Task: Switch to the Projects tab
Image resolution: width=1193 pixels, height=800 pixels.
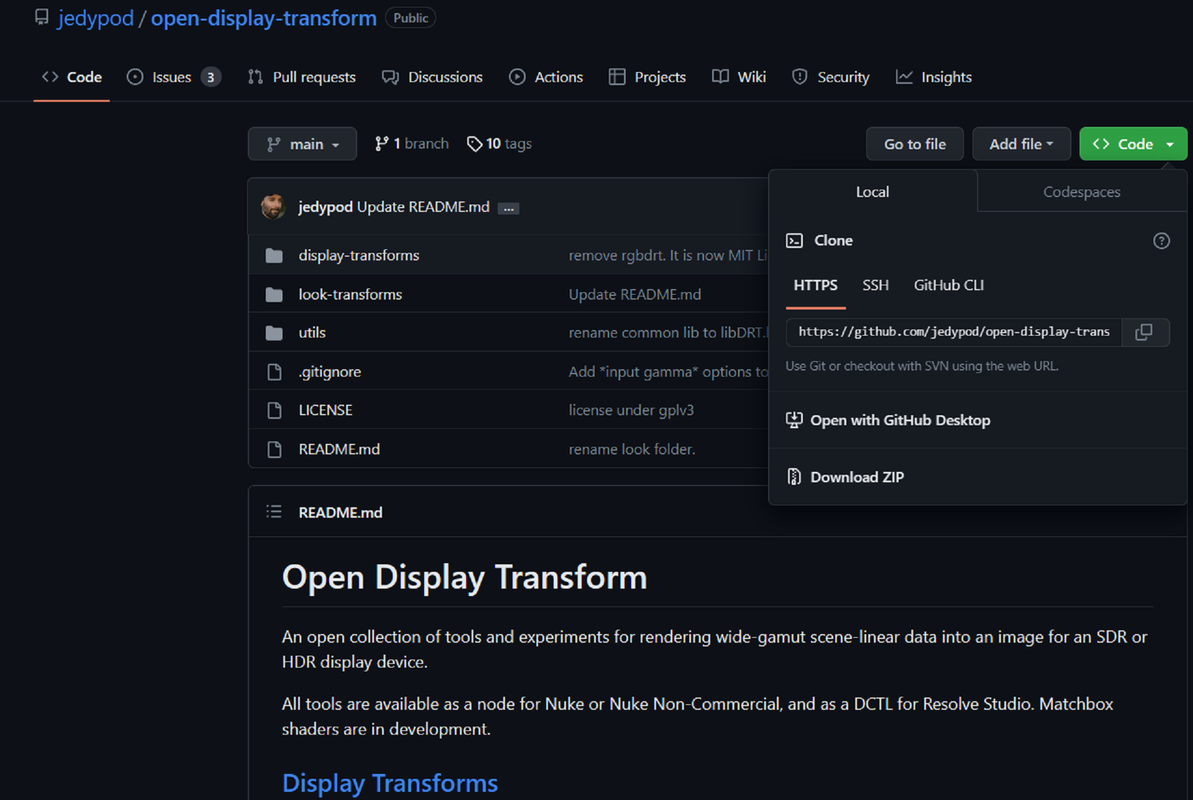Action: pyautogui.click(x=647, y=77)
